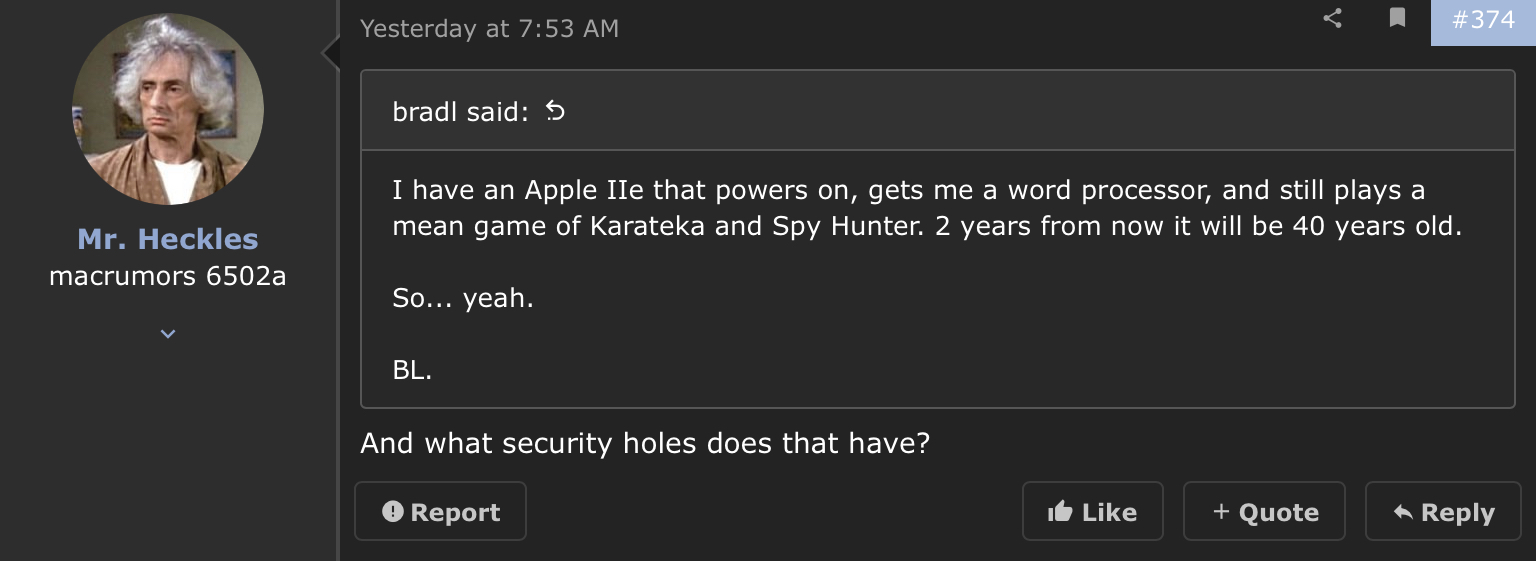Click the thumbs-up icon in the Like button

pyautogui.click(x=1060, y=512)
